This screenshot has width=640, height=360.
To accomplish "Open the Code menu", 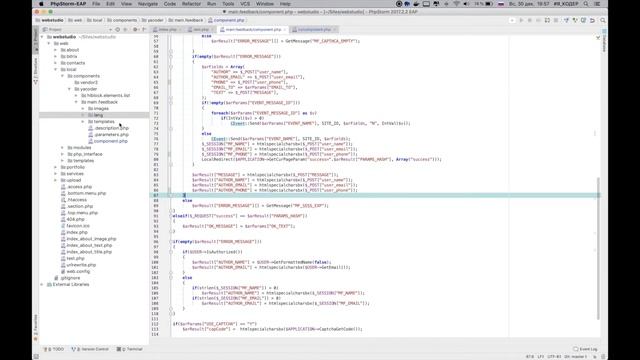I will (x=170, y=4).
